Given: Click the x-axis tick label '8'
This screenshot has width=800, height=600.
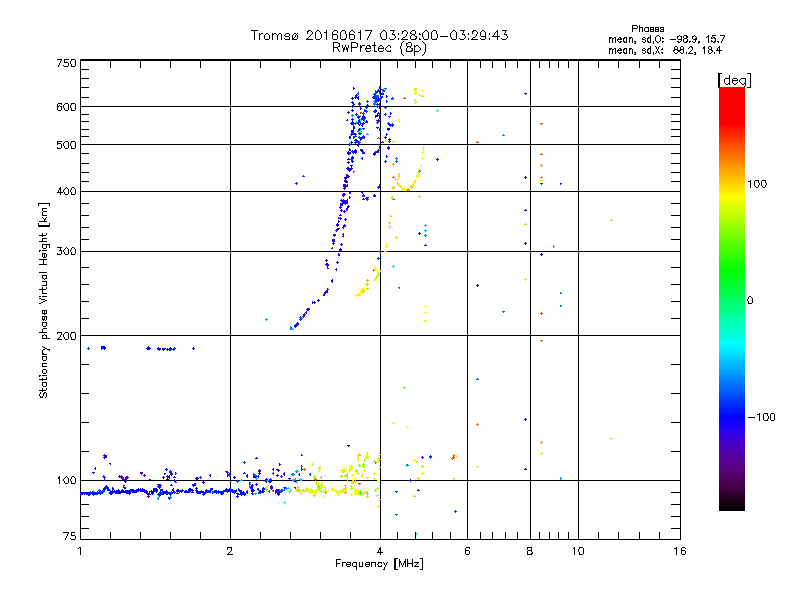Looking at the screenshot, I should (x=530, y=551).
